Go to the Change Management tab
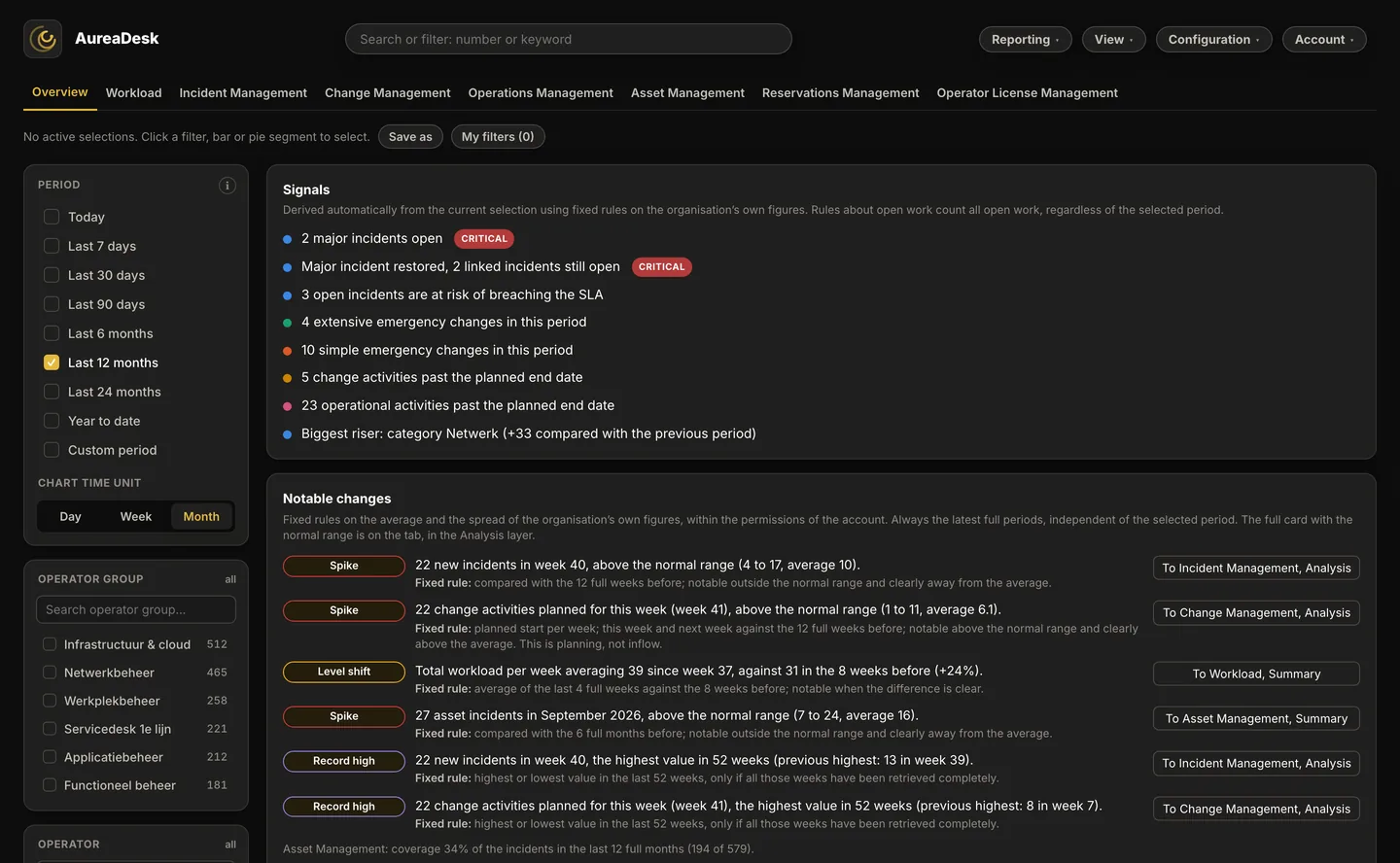 click(388, 93)
